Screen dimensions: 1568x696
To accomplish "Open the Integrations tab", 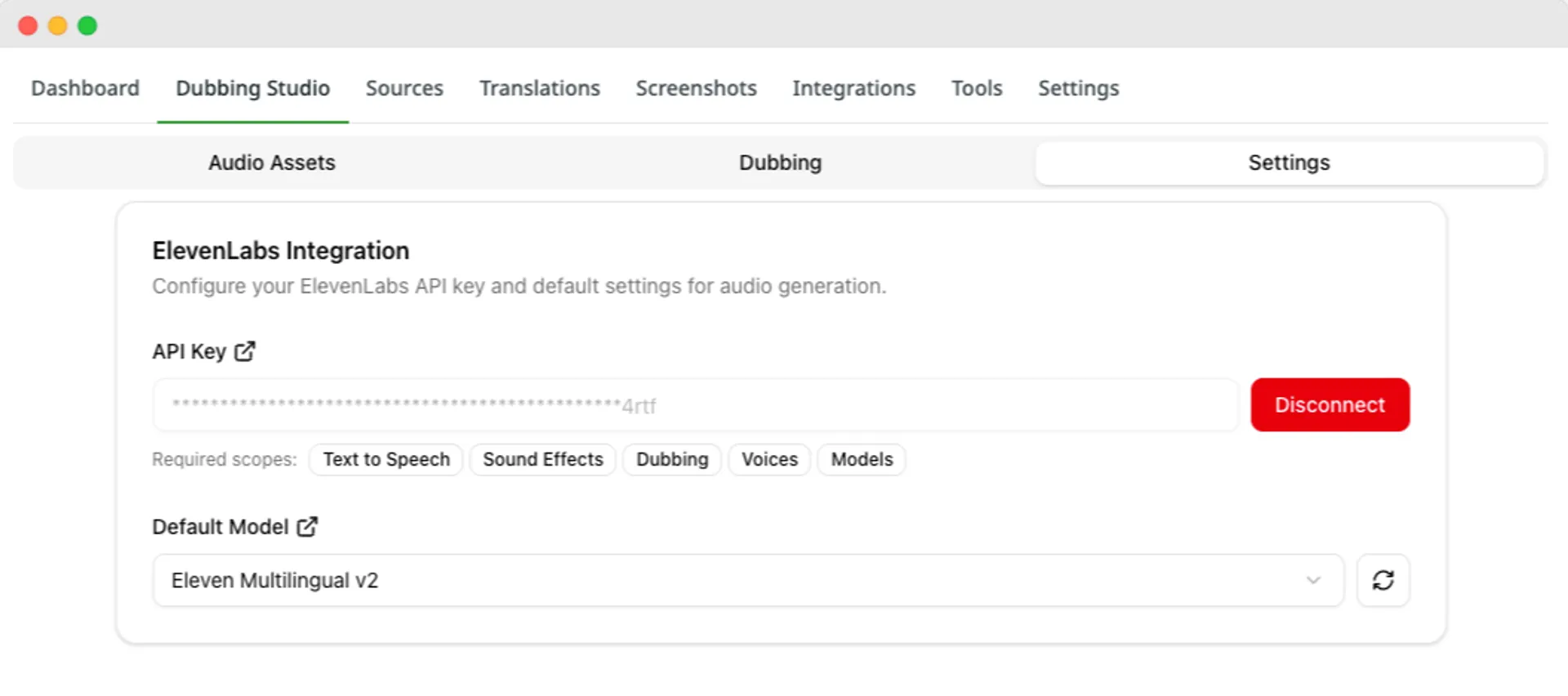I will 854,88.
